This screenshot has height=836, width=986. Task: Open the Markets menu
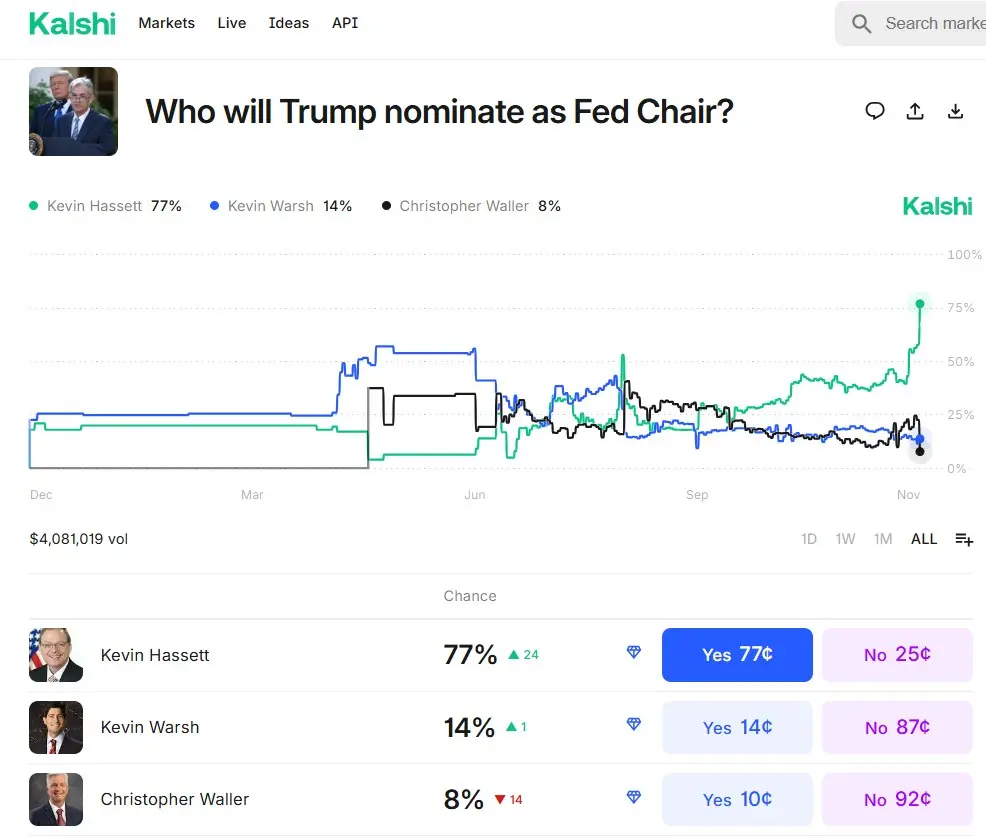pos(167,23)
